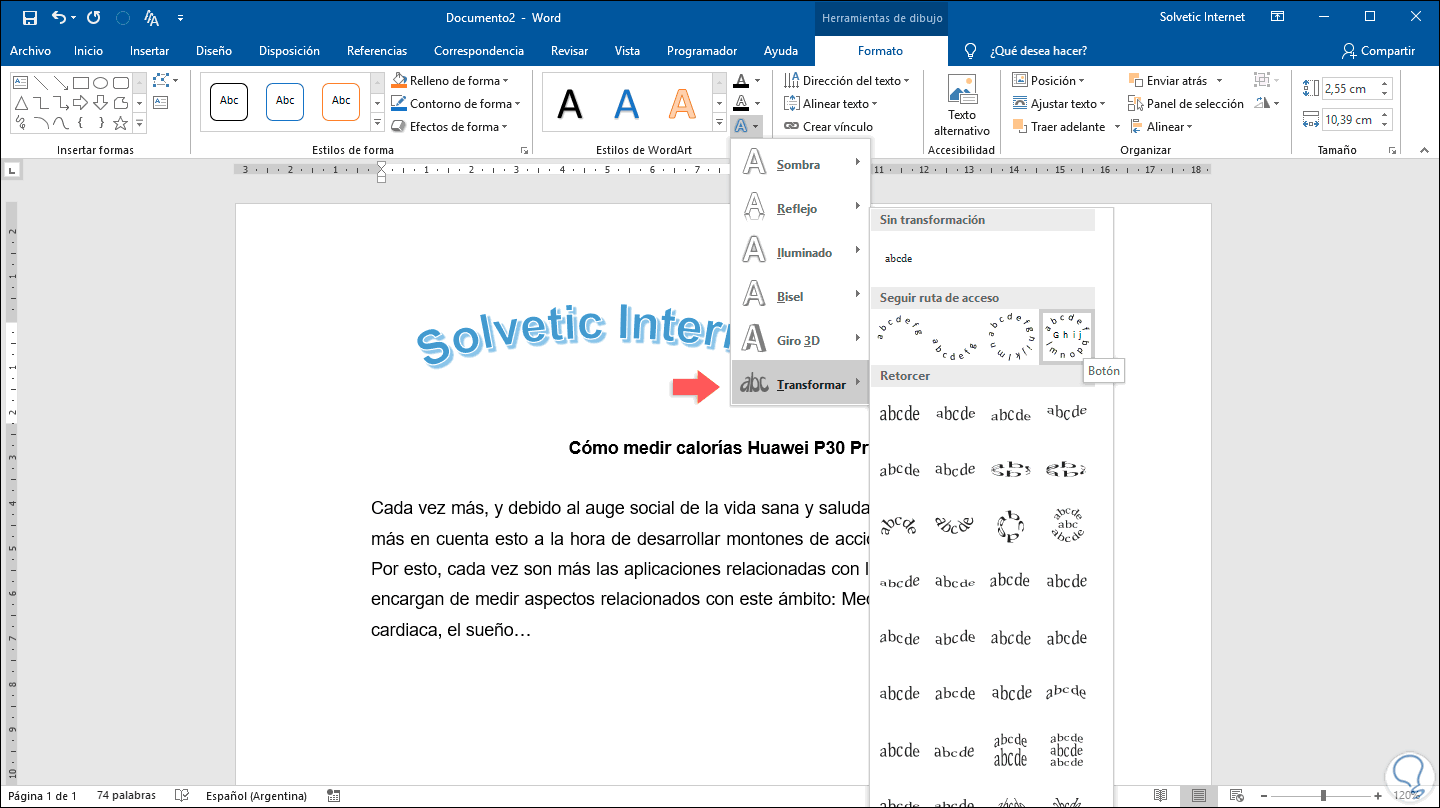Click the text outline color A icon

tap(740, 103)
